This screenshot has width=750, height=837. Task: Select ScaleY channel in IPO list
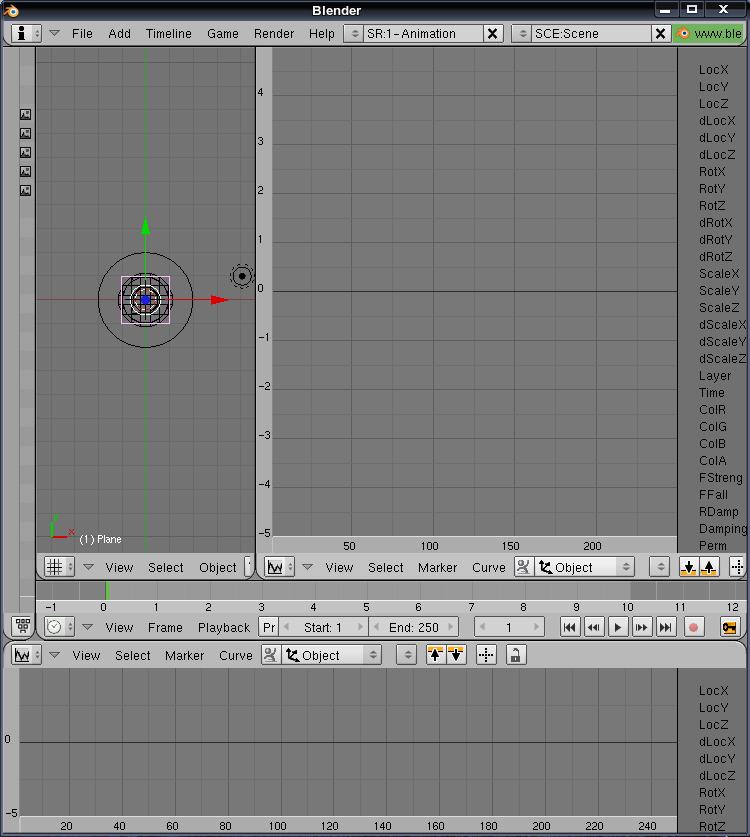[719, 291]
